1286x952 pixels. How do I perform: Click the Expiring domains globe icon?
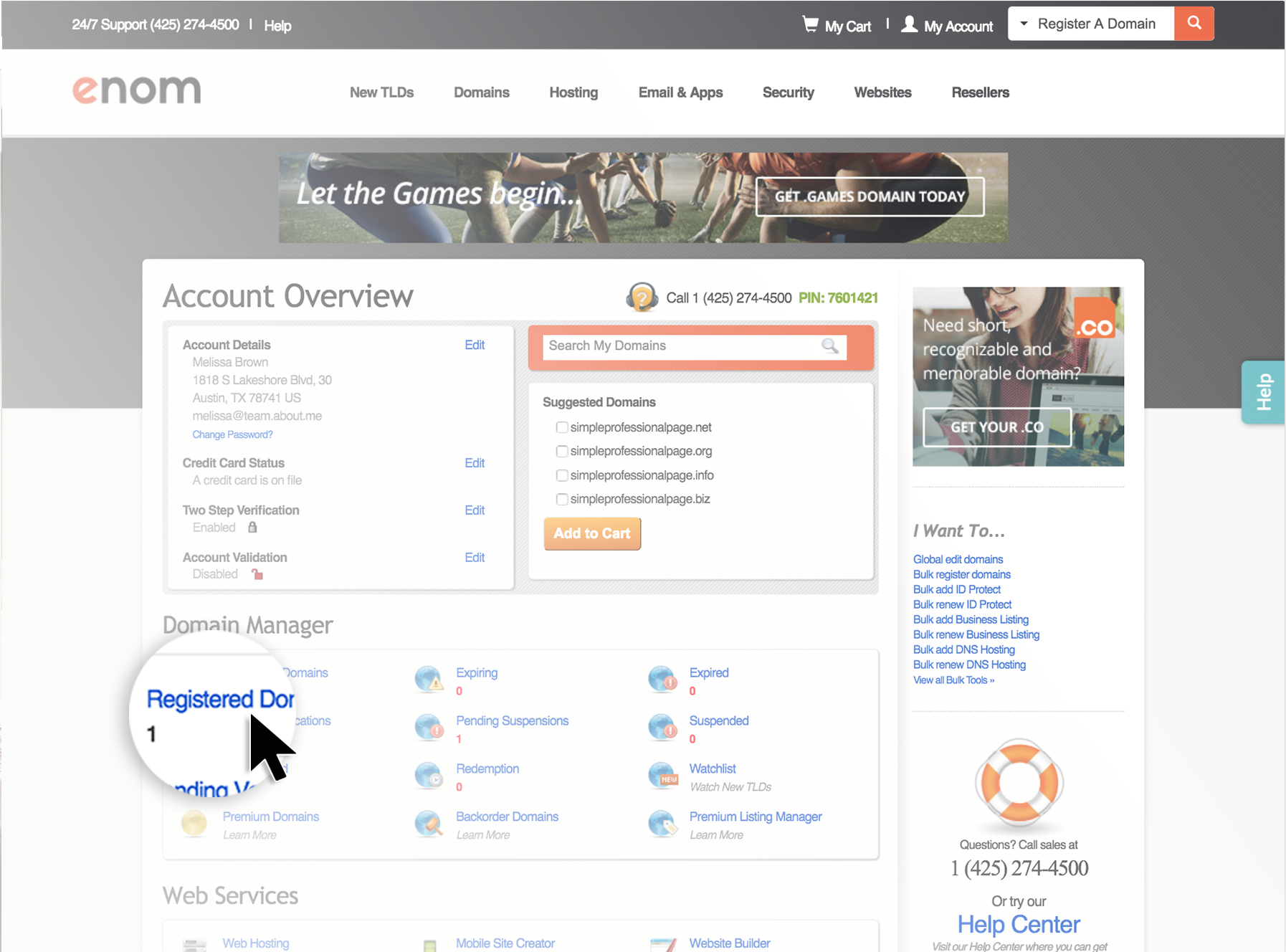429,680
